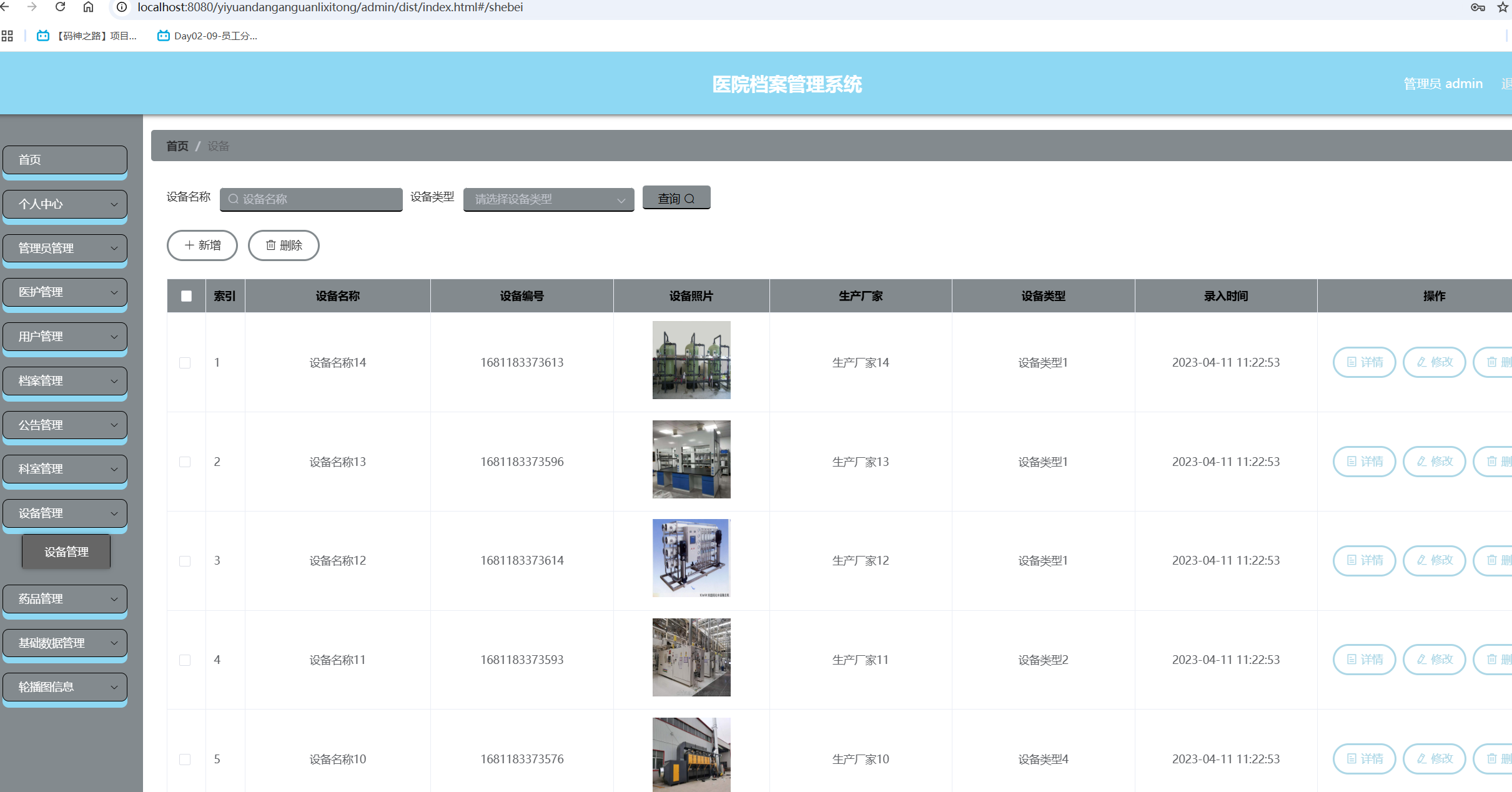Expand the 个人中心 sidebar menu
This screenshot has height=792, width=1512.
point(65,204)
